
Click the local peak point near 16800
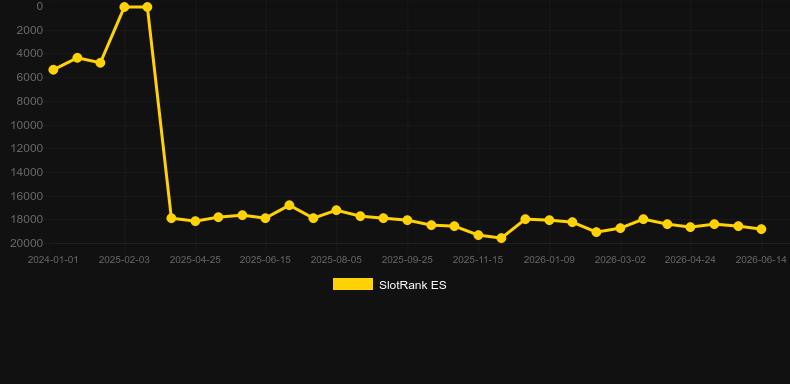click(289, 205)
